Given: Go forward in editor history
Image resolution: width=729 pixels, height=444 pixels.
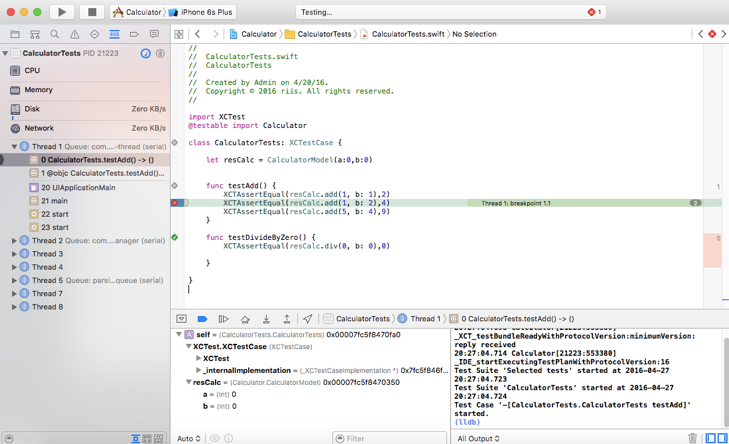Looking at the screenshot, I should [215, 34].
